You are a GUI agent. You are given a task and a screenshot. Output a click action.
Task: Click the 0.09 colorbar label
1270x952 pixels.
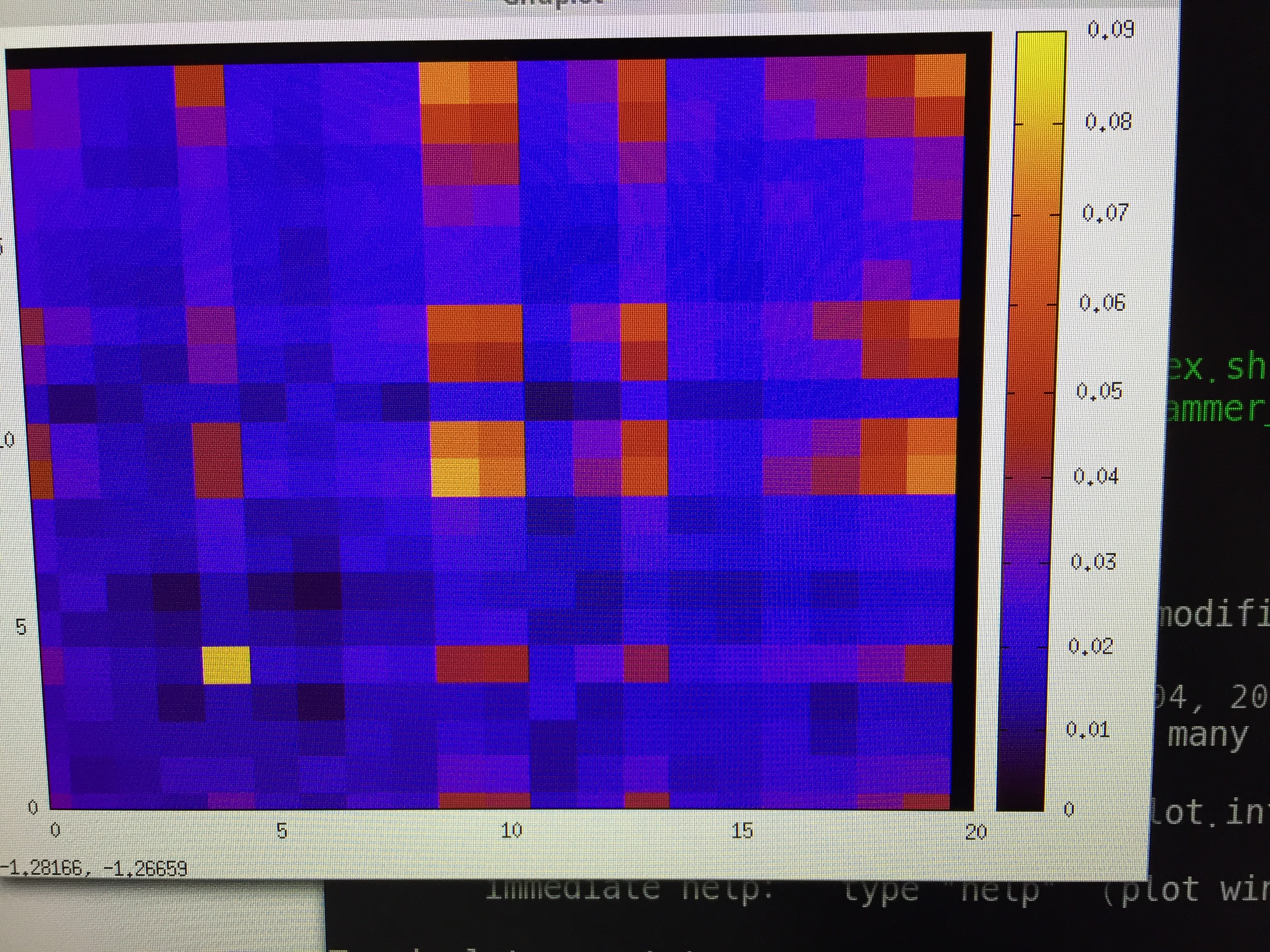[x=1111, y=30]
